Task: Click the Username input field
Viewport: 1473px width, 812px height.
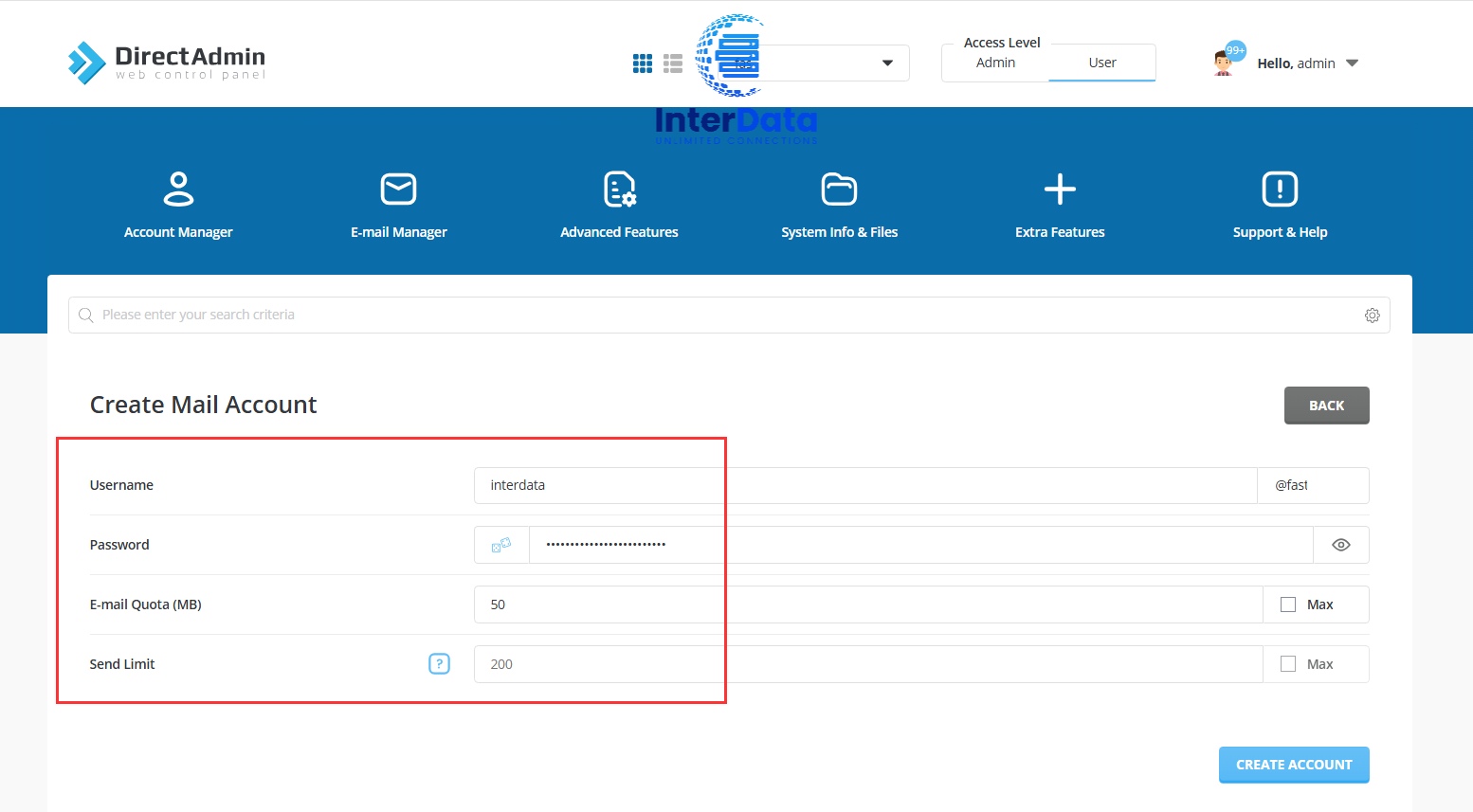Action: tap(865, 485)
